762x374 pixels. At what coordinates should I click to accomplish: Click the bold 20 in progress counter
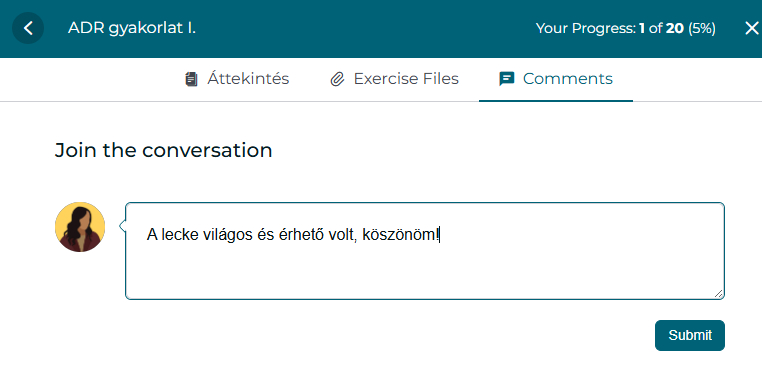[x=675, y=28]
